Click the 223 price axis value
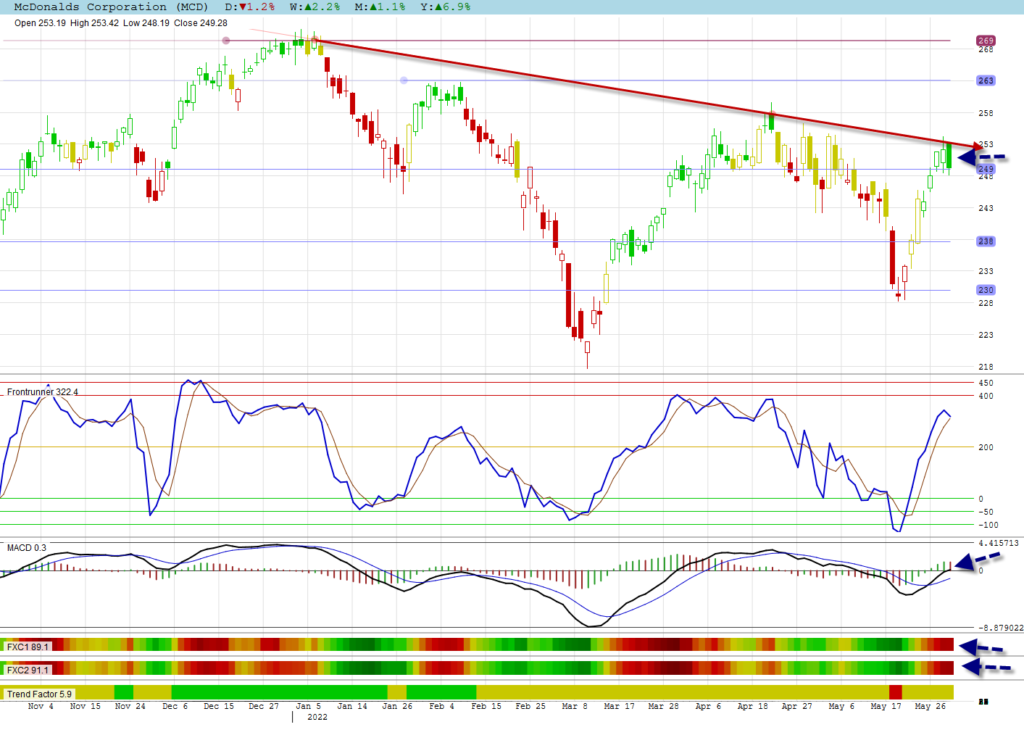The height and width of the screenshot is (735, 1024). [985, 335]
